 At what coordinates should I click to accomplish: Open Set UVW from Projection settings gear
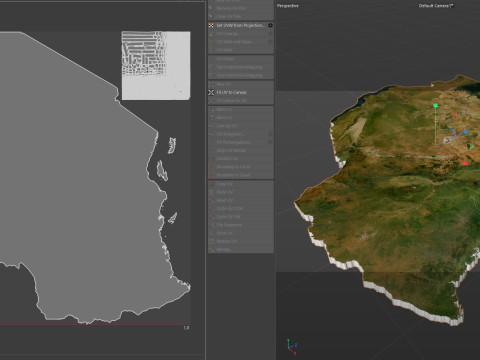270,25
